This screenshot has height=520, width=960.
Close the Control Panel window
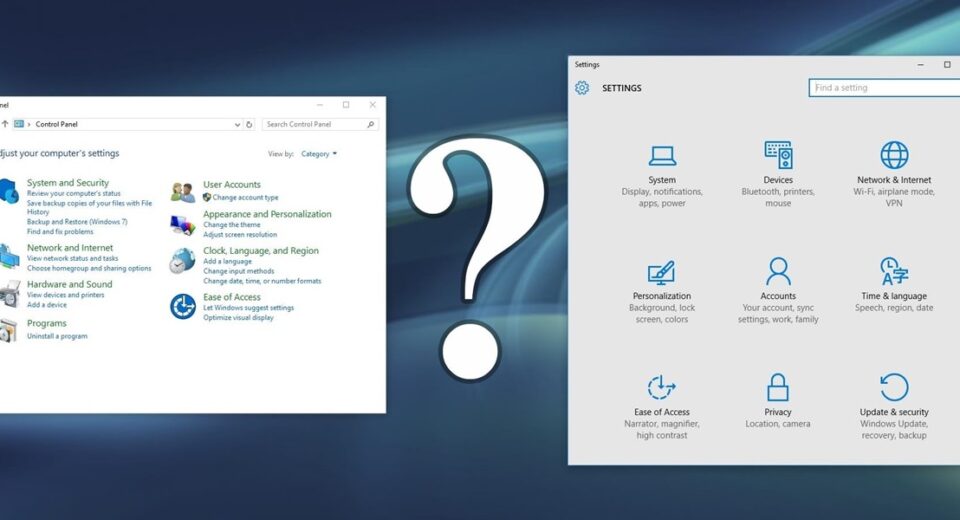point(372,105)
